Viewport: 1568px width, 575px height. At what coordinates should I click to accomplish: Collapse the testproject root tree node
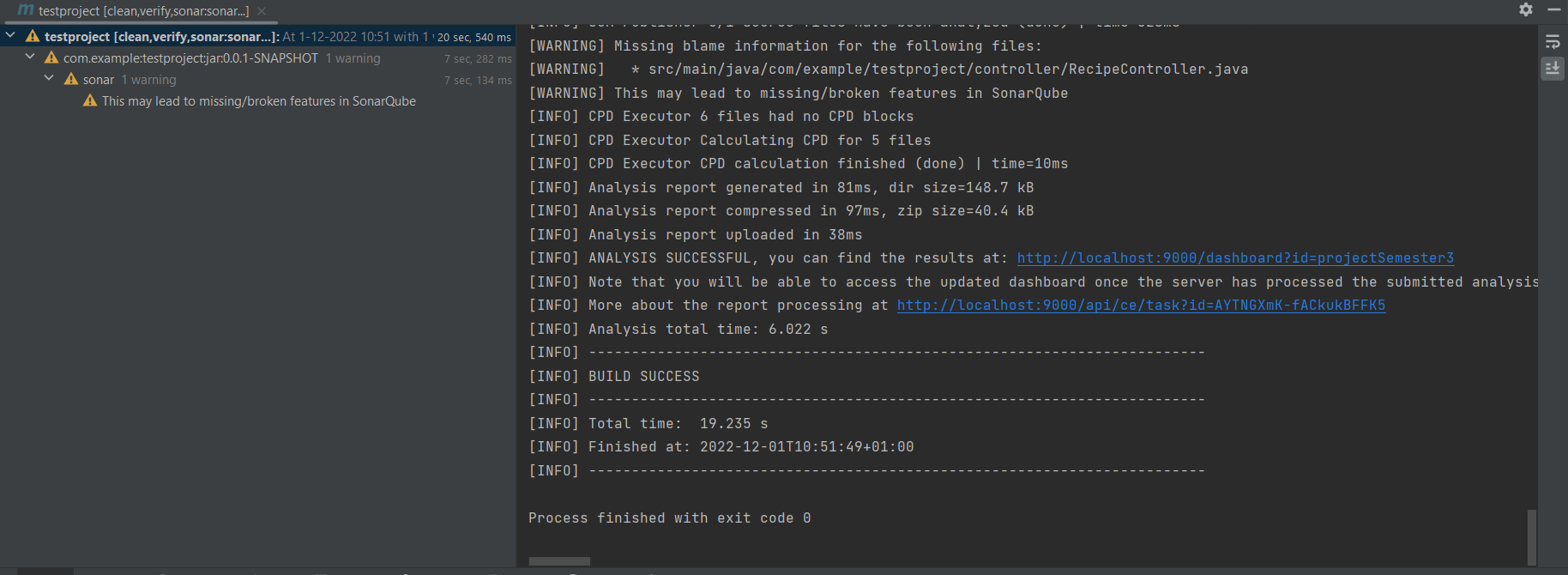pyautogui.click(x=9, y=37)
